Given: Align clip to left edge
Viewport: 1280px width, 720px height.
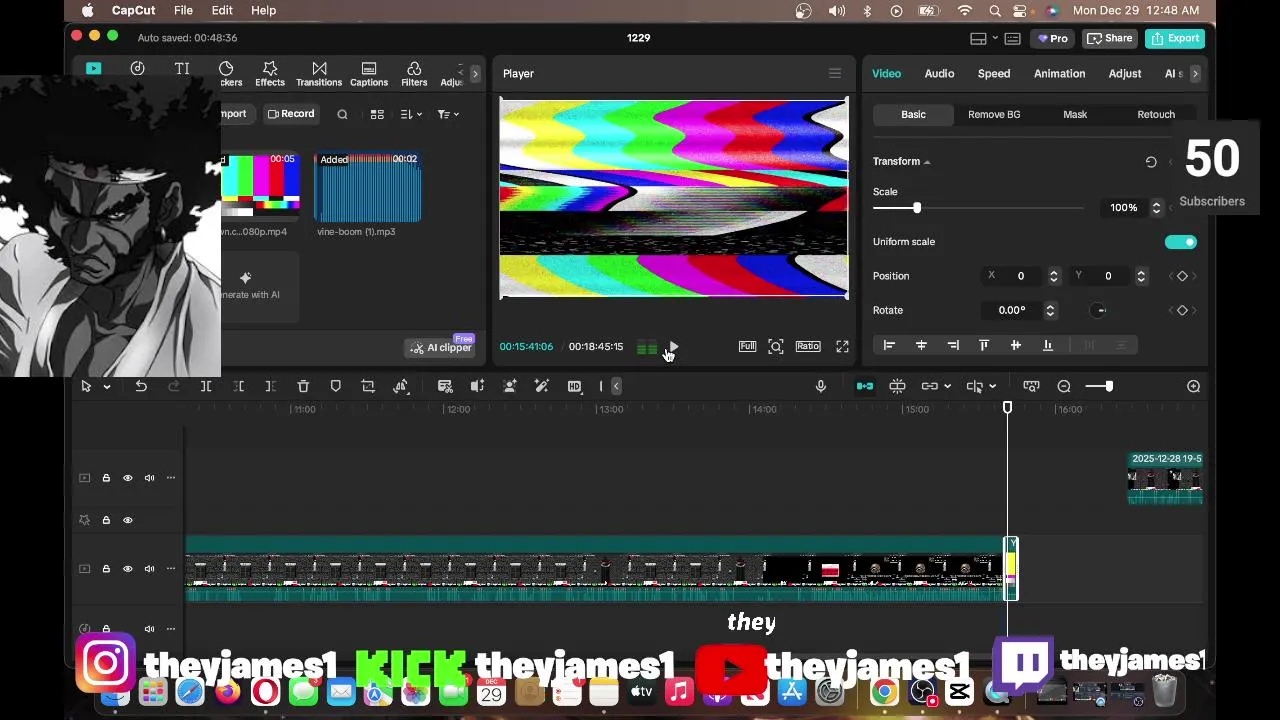Looking at the screenshot, I should point(889,346).
